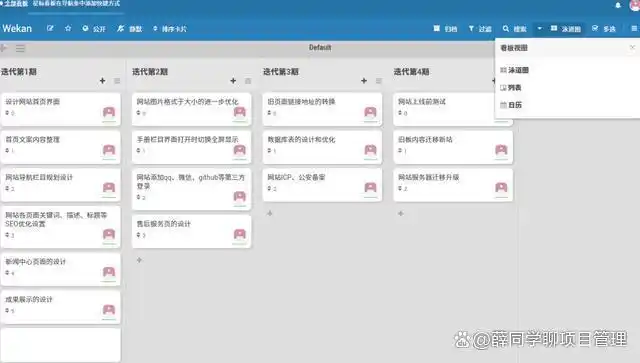This screenshot has height=363, width=640.
Task: Click member avatar on 旧版内容迁移新站 card
Action: coord(501,150)
